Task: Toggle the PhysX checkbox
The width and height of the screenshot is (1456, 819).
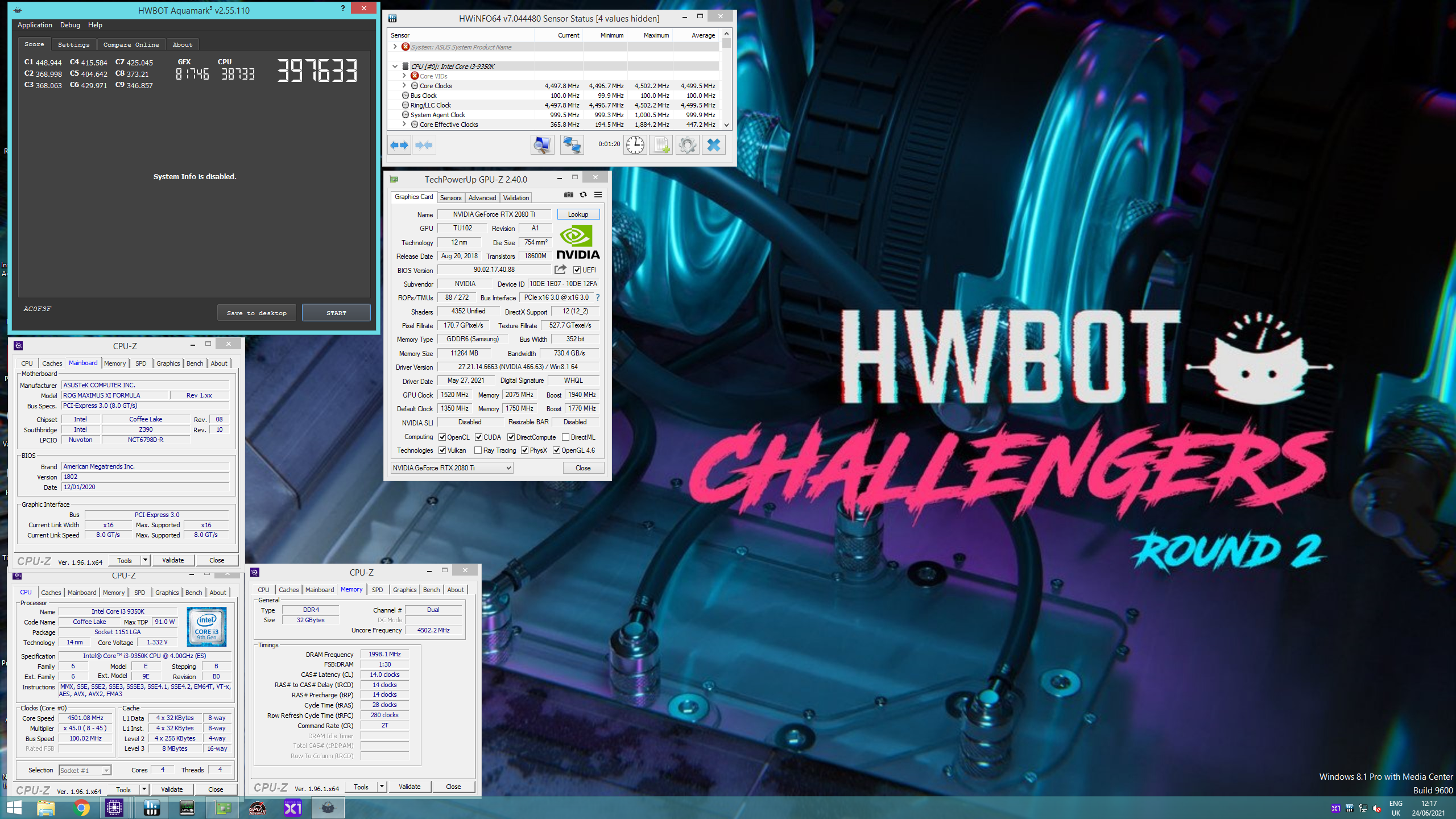Action: coord(524,450)
